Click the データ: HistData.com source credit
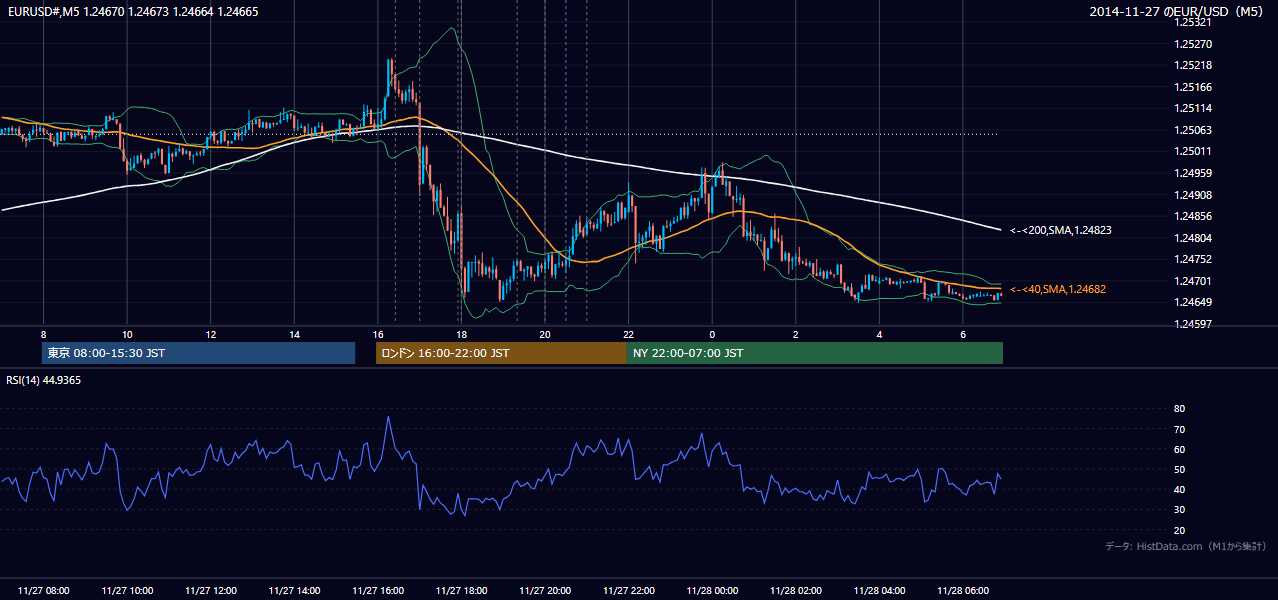The width and height of the screenshot is (1278, 600). 1186,546
